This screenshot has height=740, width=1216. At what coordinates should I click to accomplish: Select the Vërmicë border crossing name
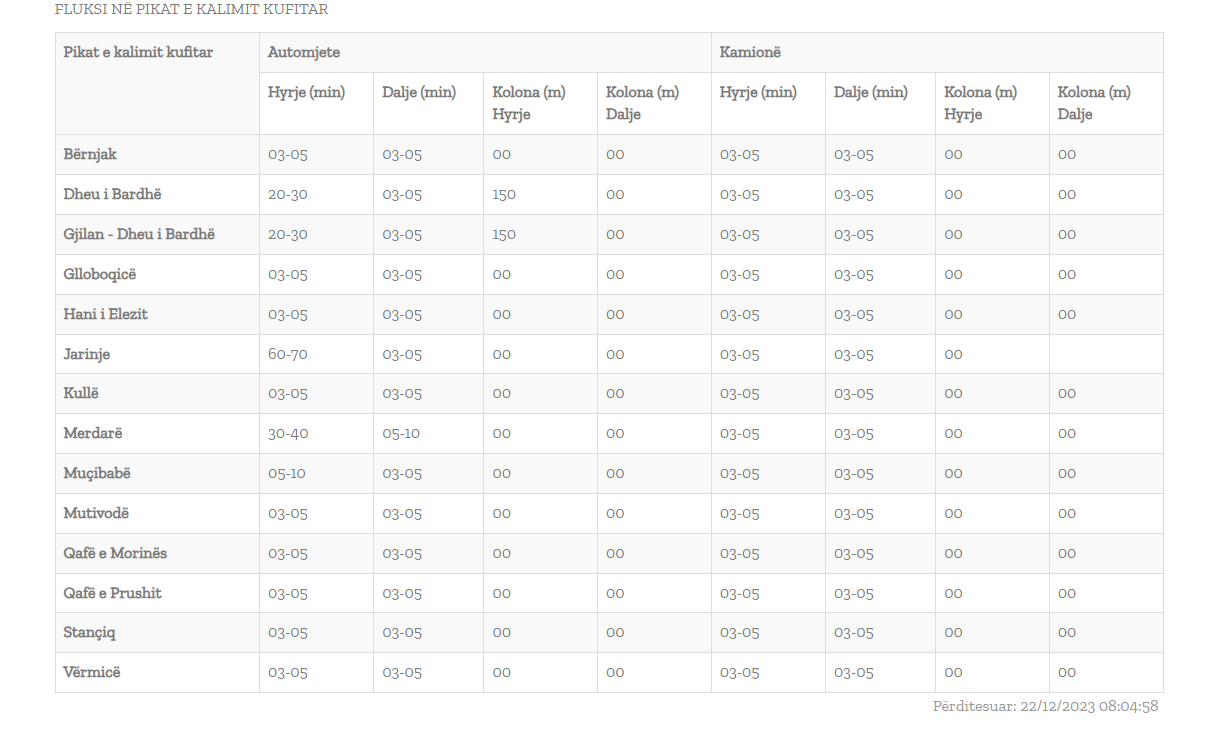coord(91,672)
